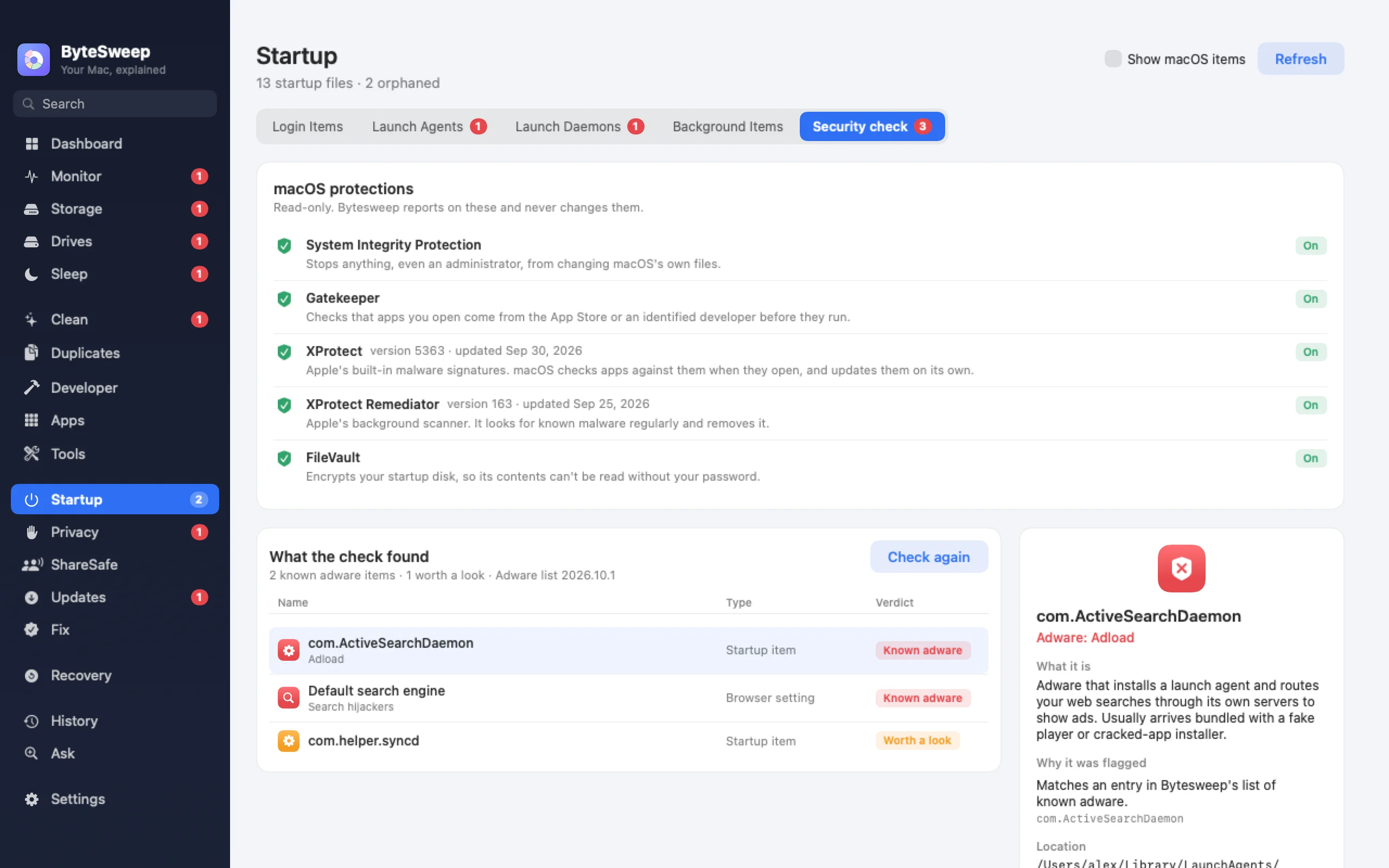Open the Clean sparkle icon
Viewport: 1389px width, 868px height.
point(31,319)
